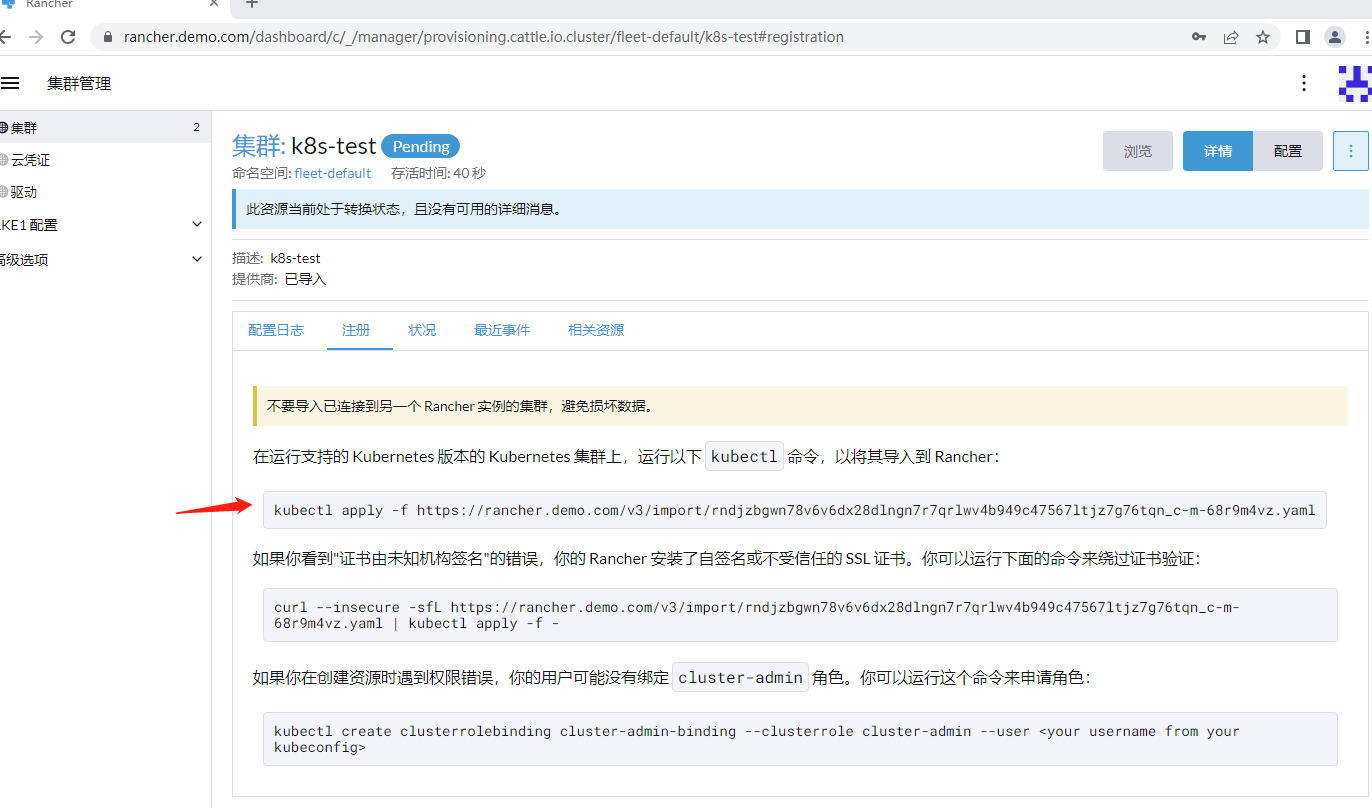Switch to the 状况 tab
This screenshot has height=808, width=1372.
422,330
